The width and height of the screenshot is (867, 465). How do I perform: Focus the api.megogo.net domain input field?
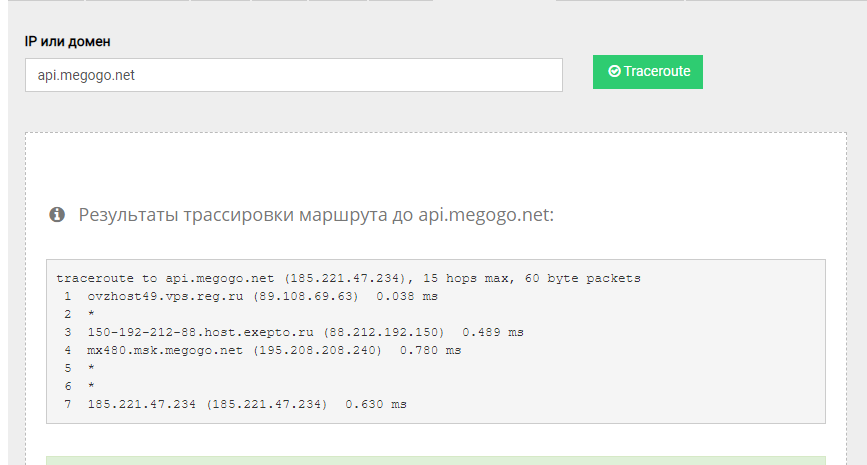tap(293, 75)
